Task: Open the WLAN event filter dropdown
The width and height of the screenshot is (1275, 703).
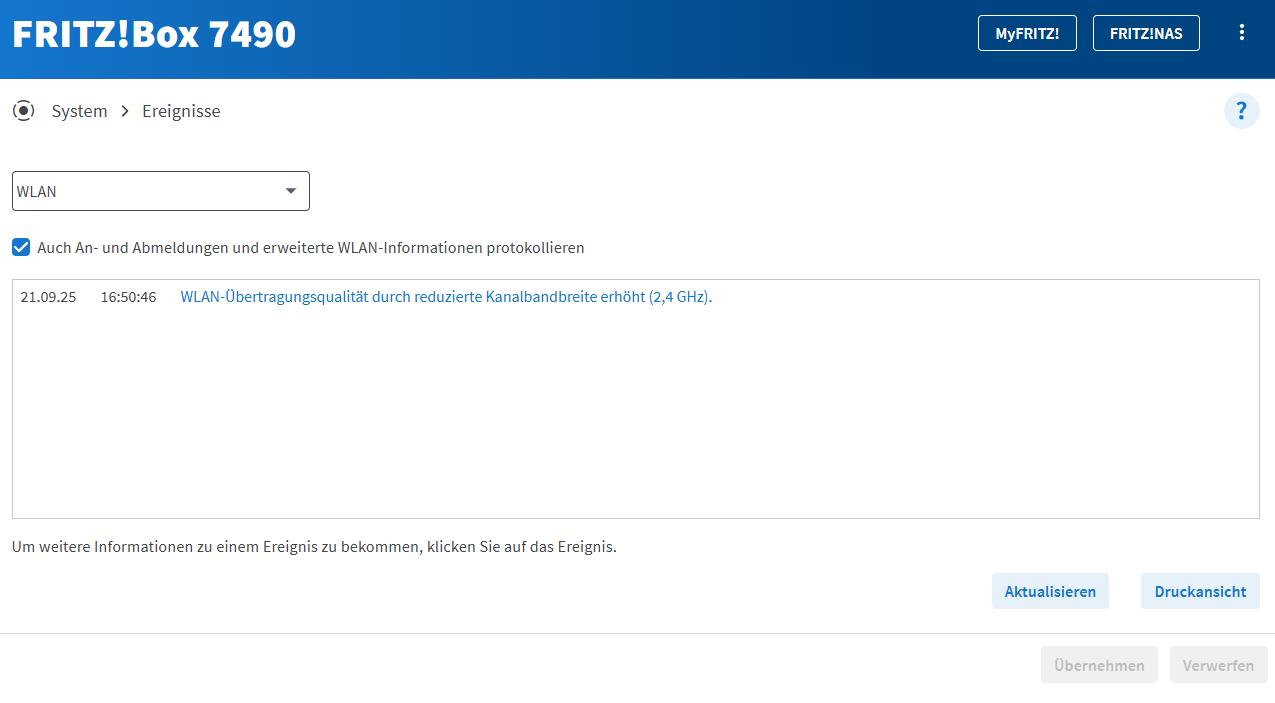Action: click(x=161, y=191)
